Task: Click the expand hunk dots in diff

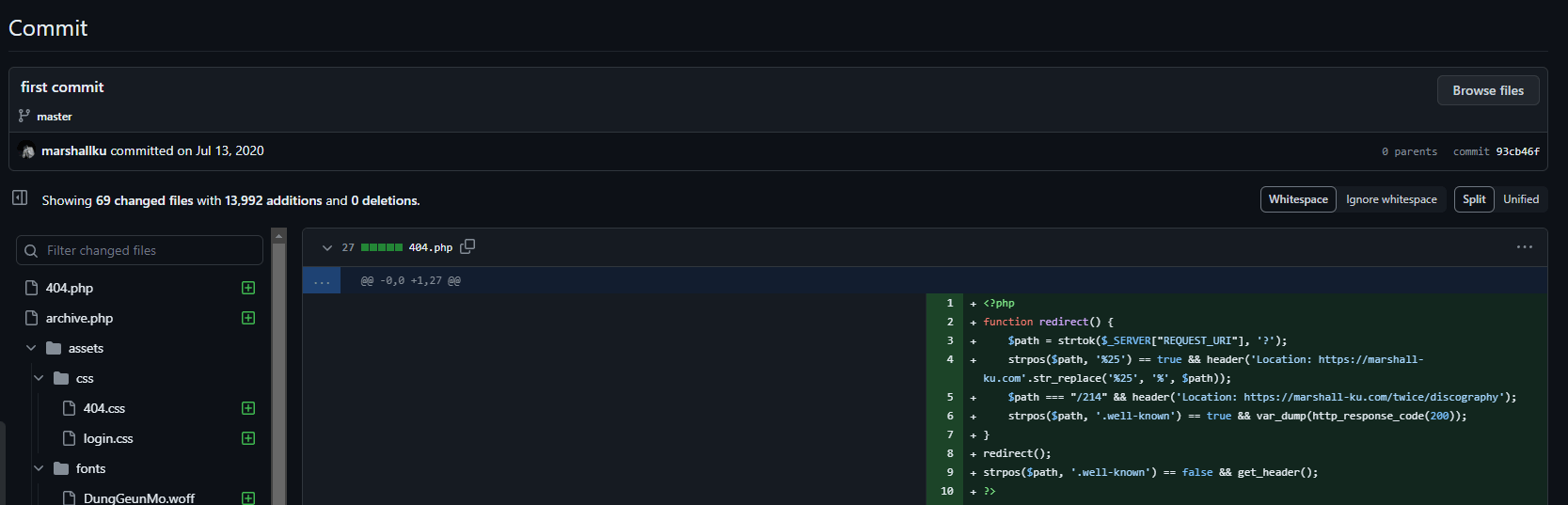Action: click(322, 280)
